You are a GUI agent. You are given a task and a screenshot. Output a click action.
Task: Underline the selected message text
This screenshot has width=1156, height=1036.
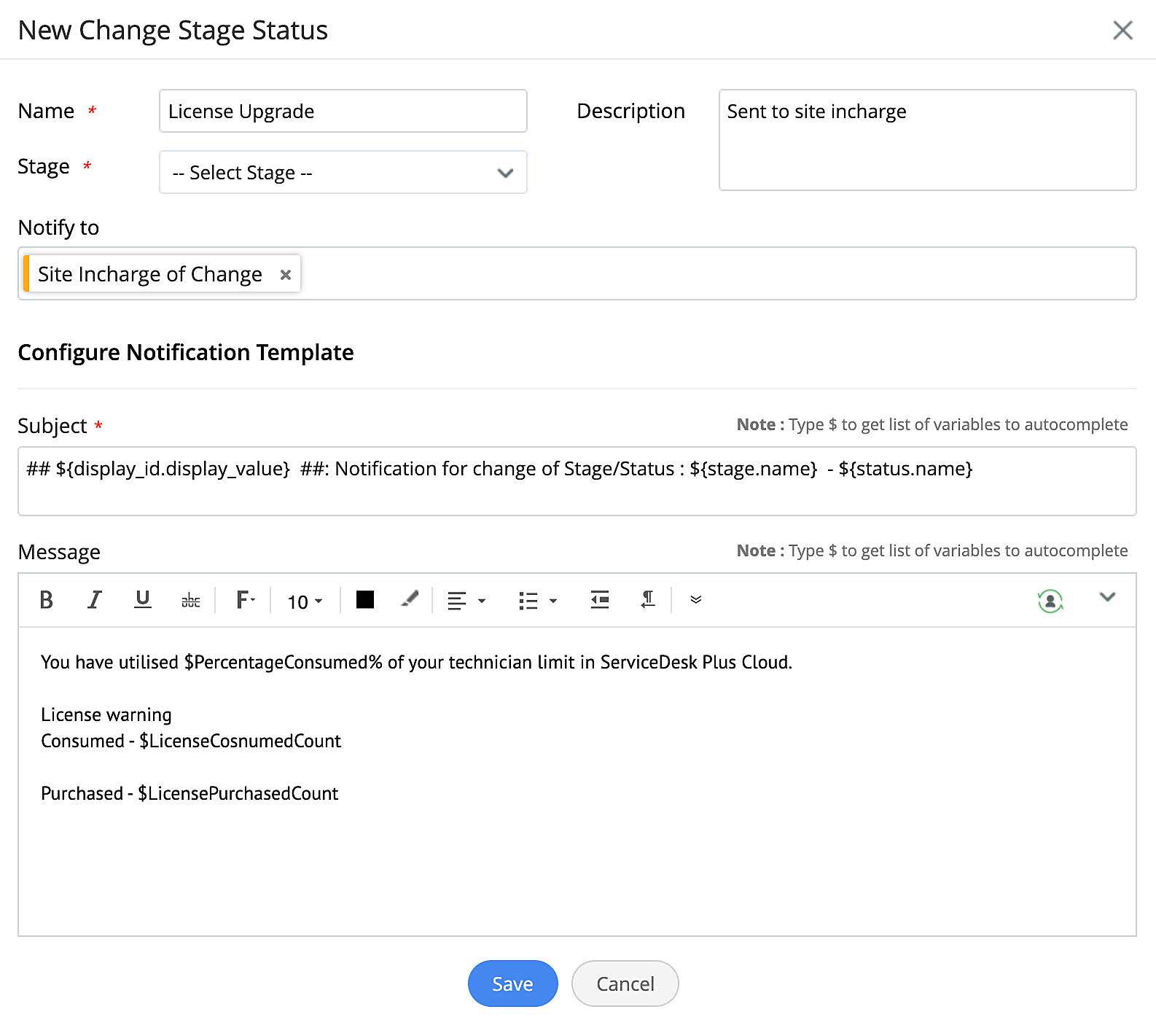(x=143, y=600)
